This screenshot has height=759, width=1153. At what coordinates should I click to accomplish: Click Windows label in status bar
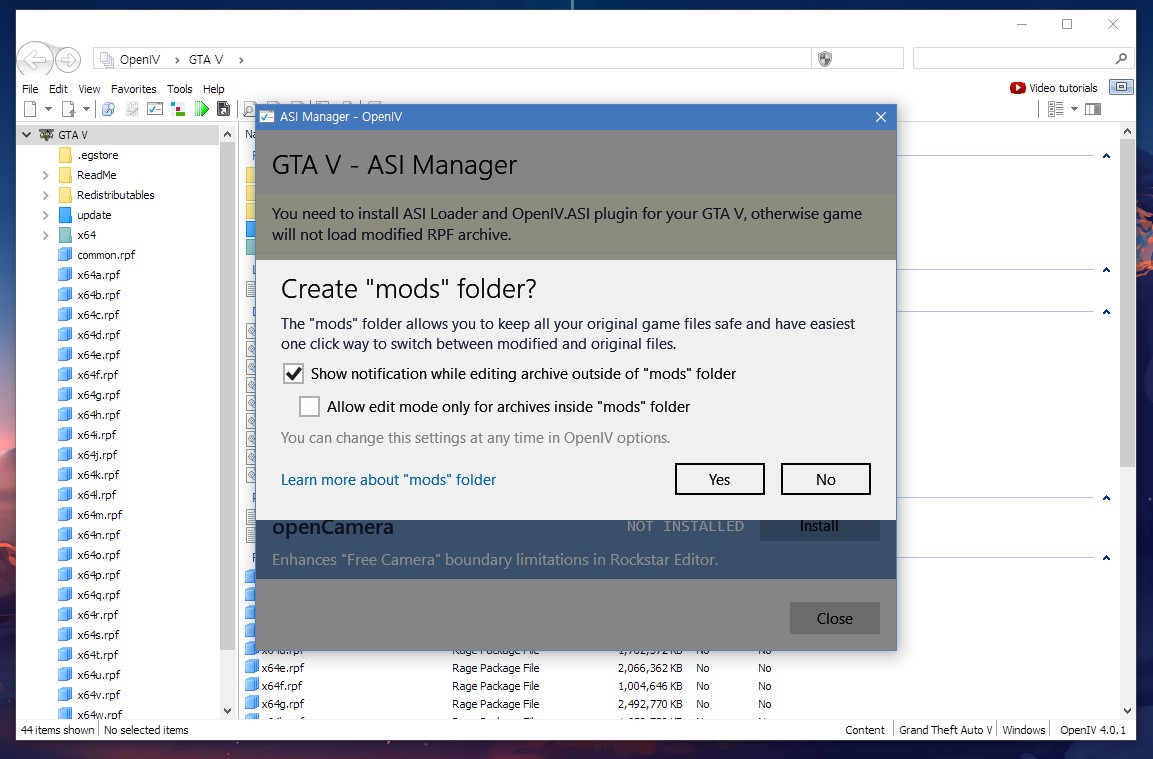(x=1023, y=730)
